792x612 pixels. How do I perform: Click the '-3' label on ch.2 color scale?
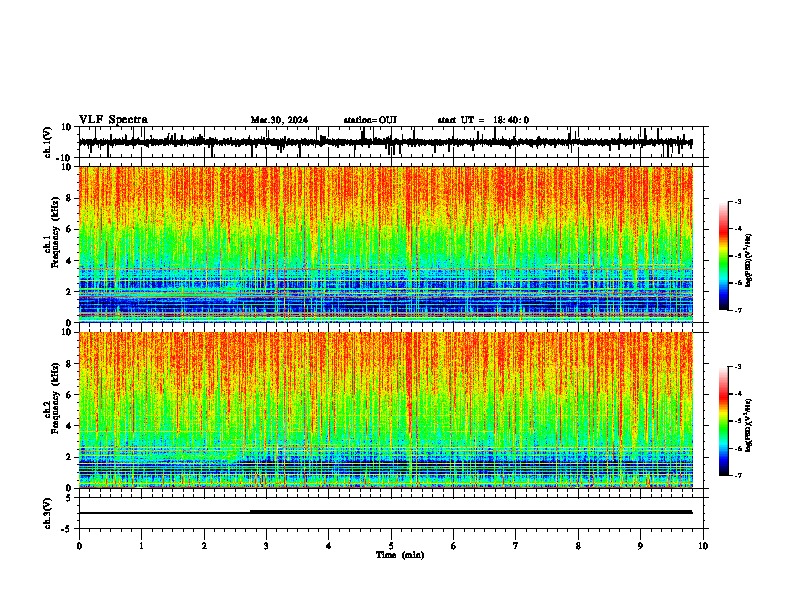point(738,367)
